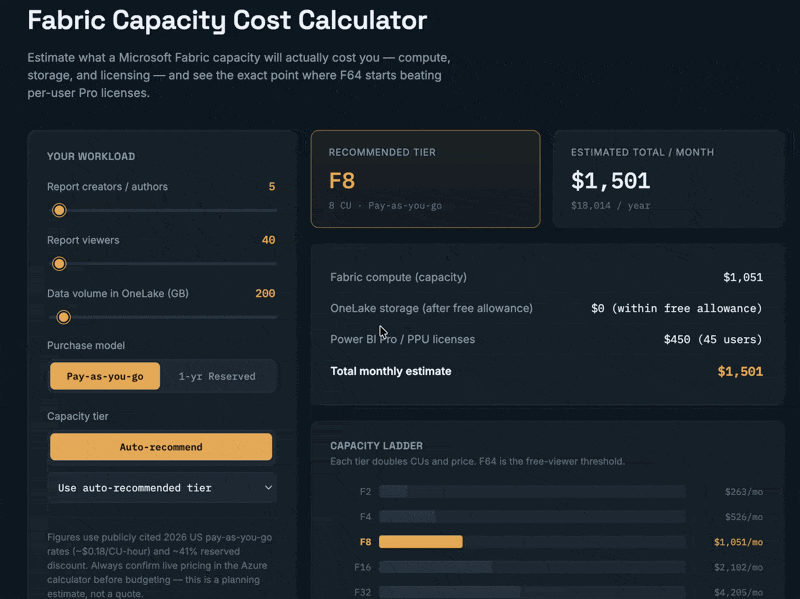This screenshot has width=800, height=599.
Task: Click the 'OneLake storage (after free allowance)' label
Action: [432, 308]
